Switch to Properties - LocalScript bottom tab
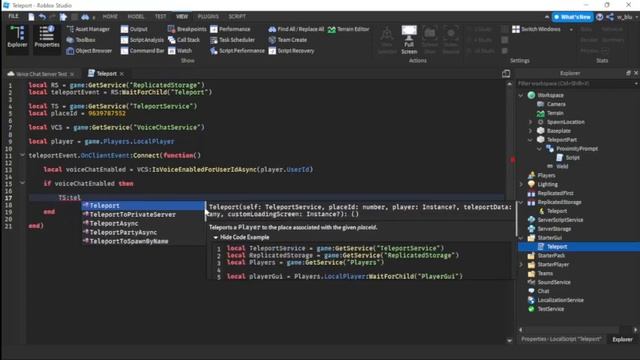Image resolution: width=640 pixels, height=360 pixels. [561, 339]
